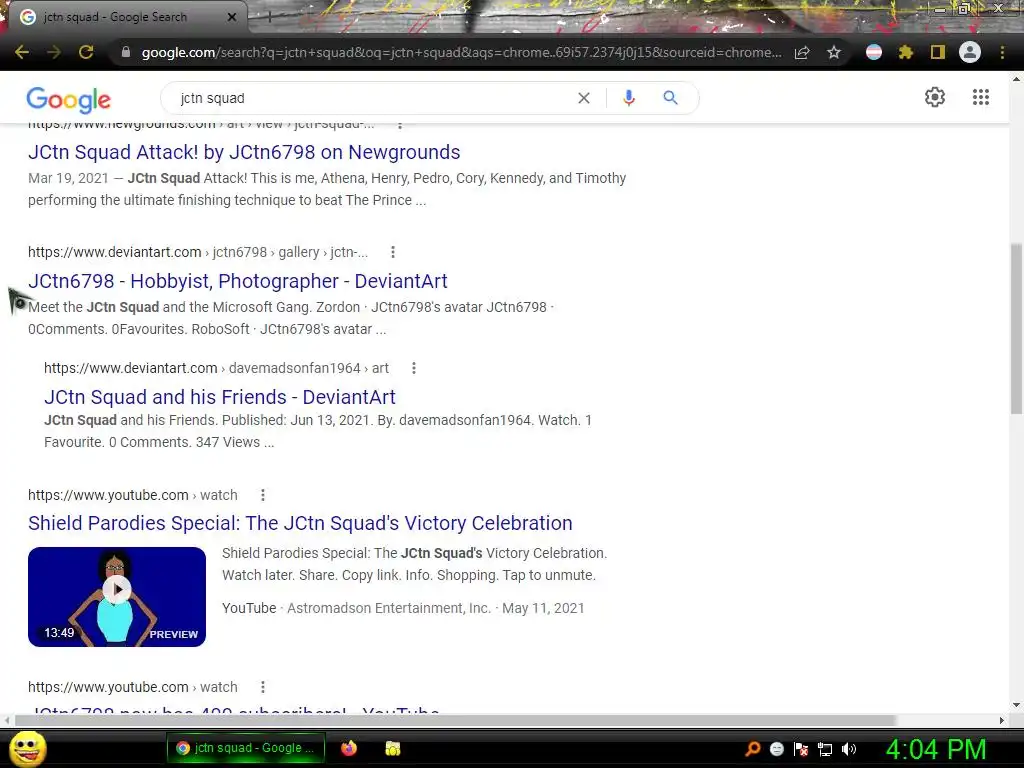This screenshot has width=1024, height=768.
Task: Open more options for davemadsonfan1964 result
Action: click(x=413, y=368)
